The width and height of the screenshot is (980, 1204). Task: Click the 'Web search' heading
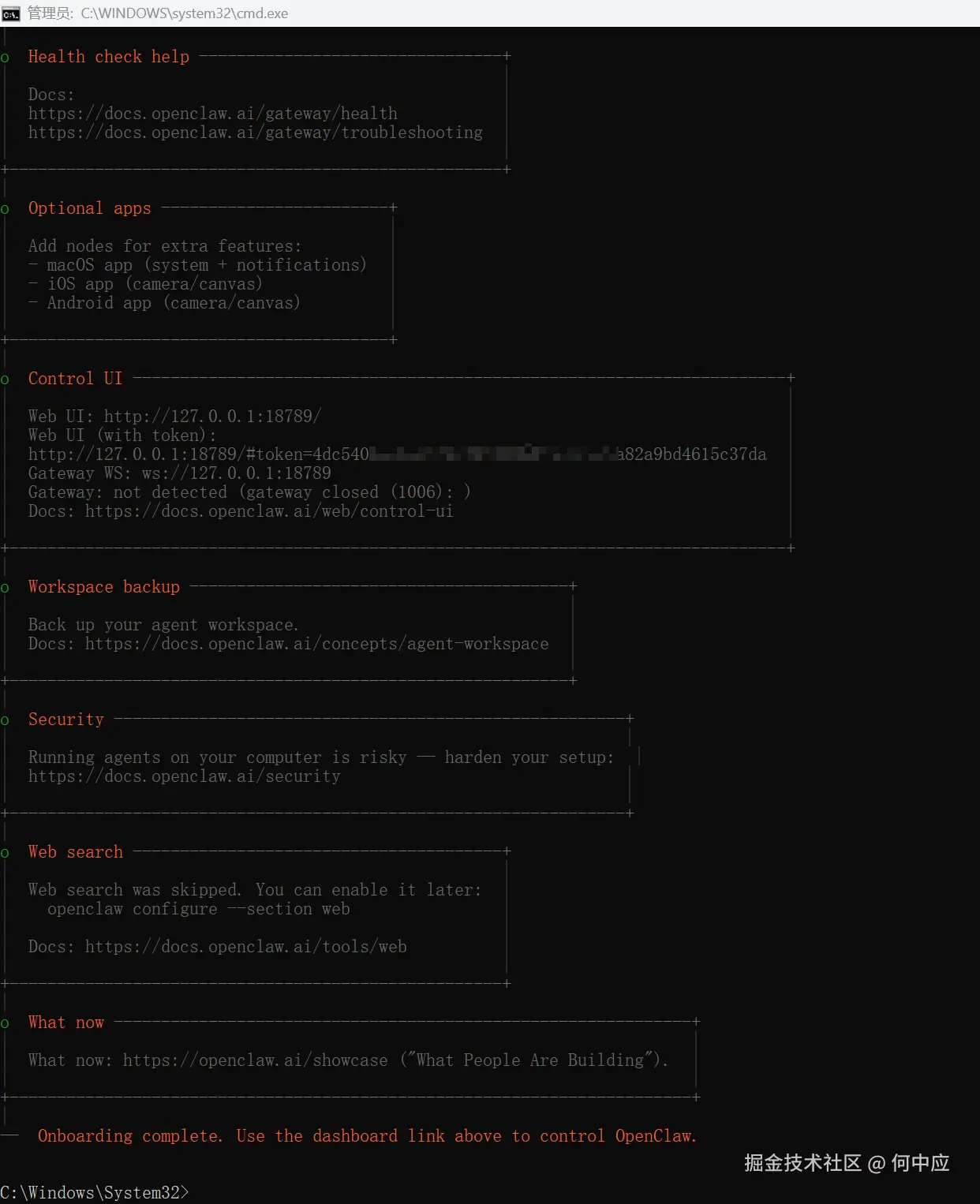coord(76,852)
